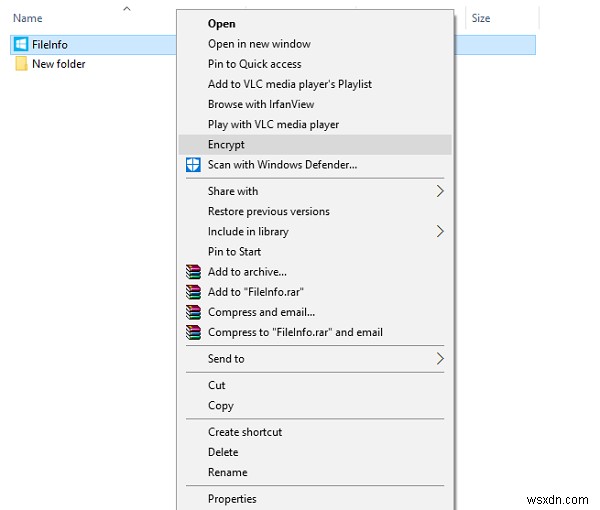Open the Send to entry
600x510 pixels.
click(315, 358)
